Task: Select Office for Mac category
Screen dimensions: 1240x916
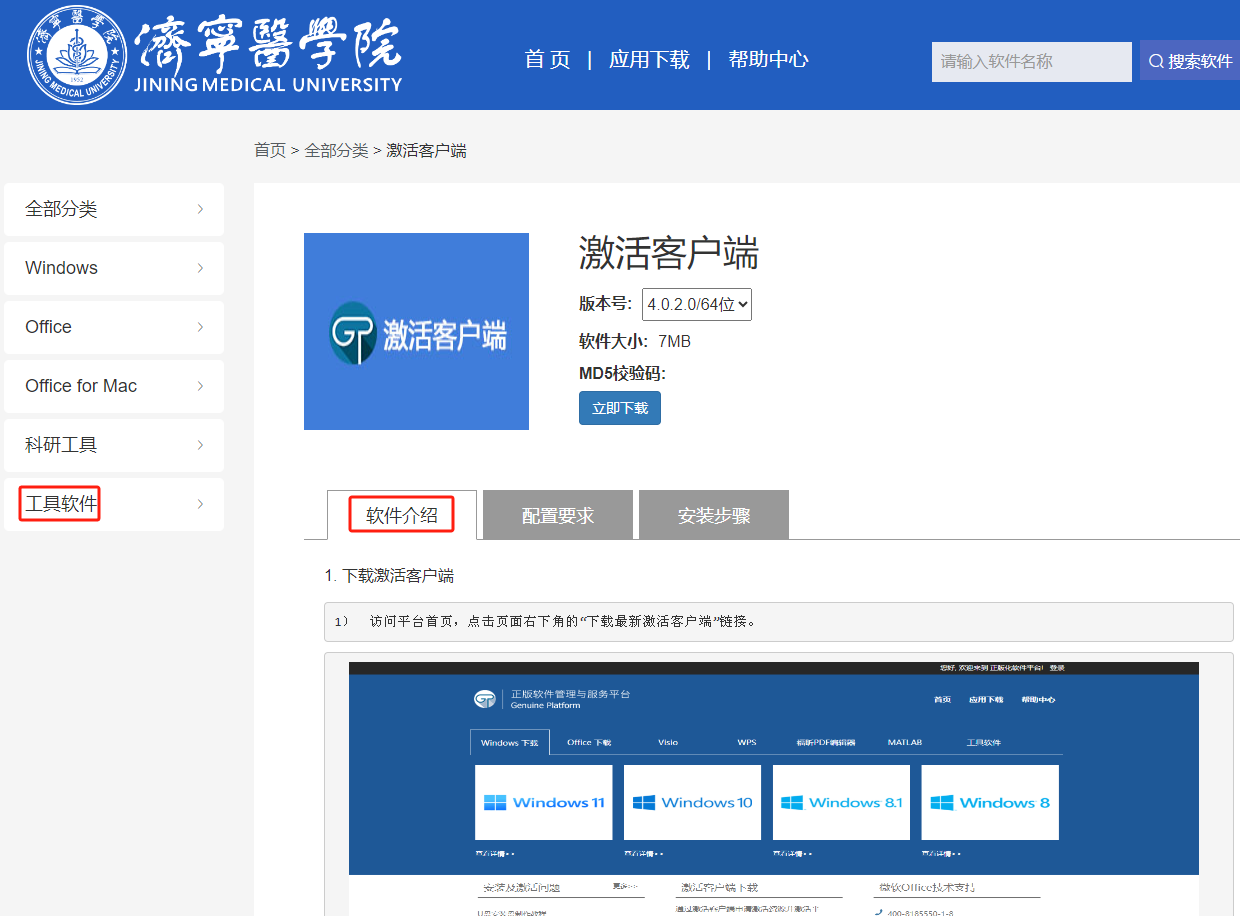Action: (x=114, y=386)
